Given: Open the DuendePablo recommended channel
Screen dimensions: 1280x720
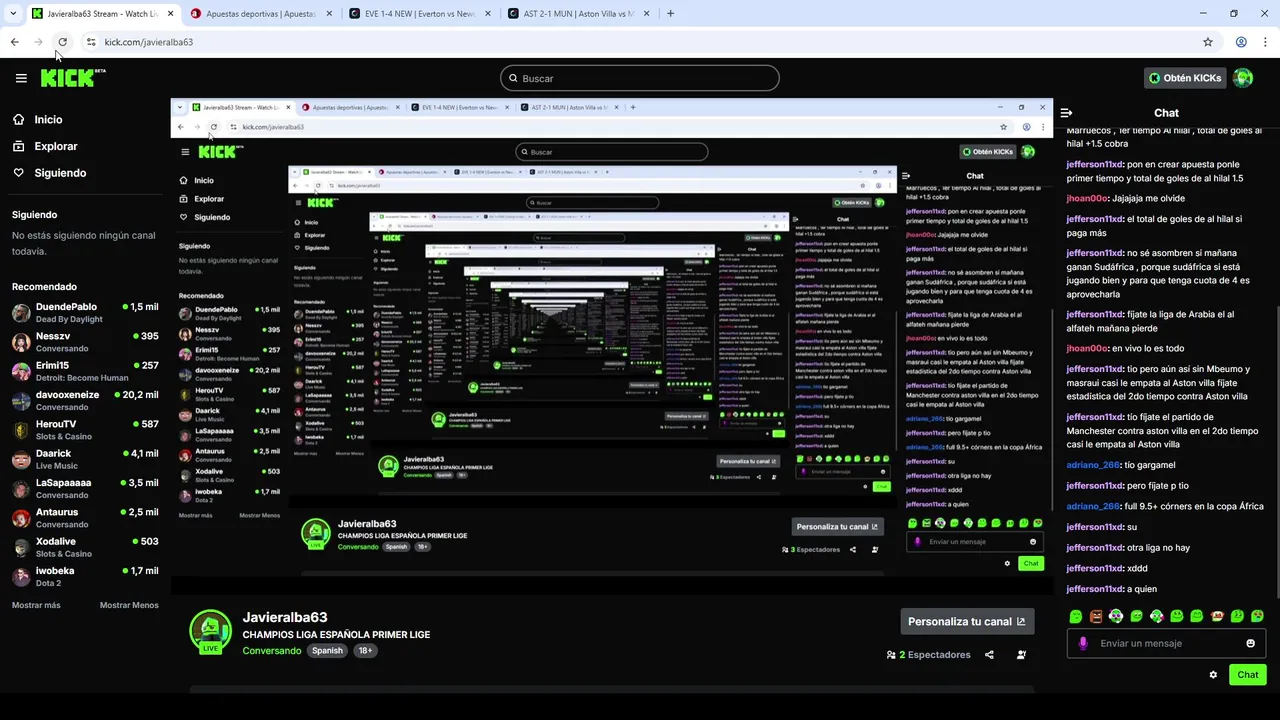Looking at the screenshot, I should point(85,313).
